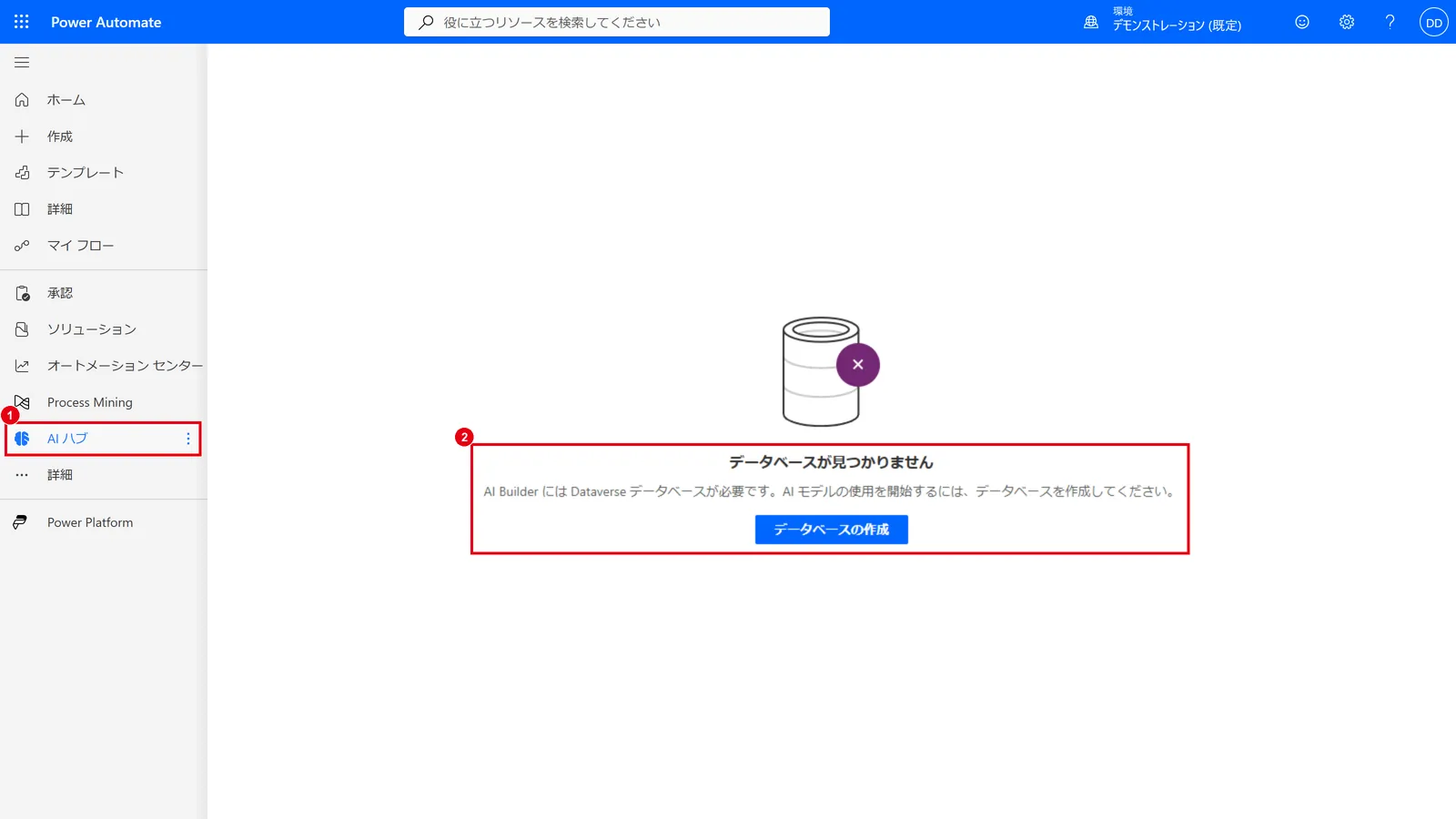Select 作成 in the sidebar
This screenshot has height=819, width=1456.
pyautogui.click(x=60, y=136)
